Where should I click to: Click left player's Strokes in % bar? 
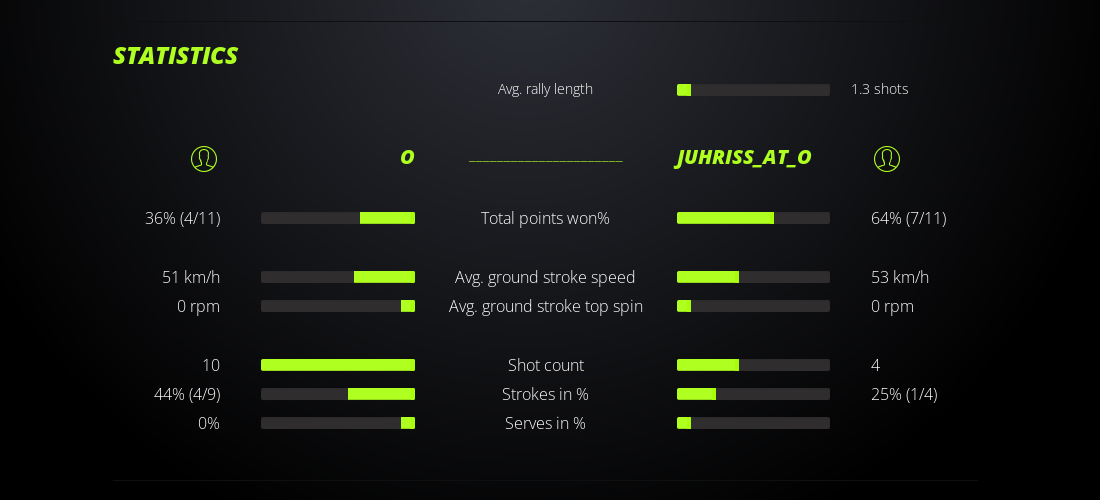pos(338,394)
